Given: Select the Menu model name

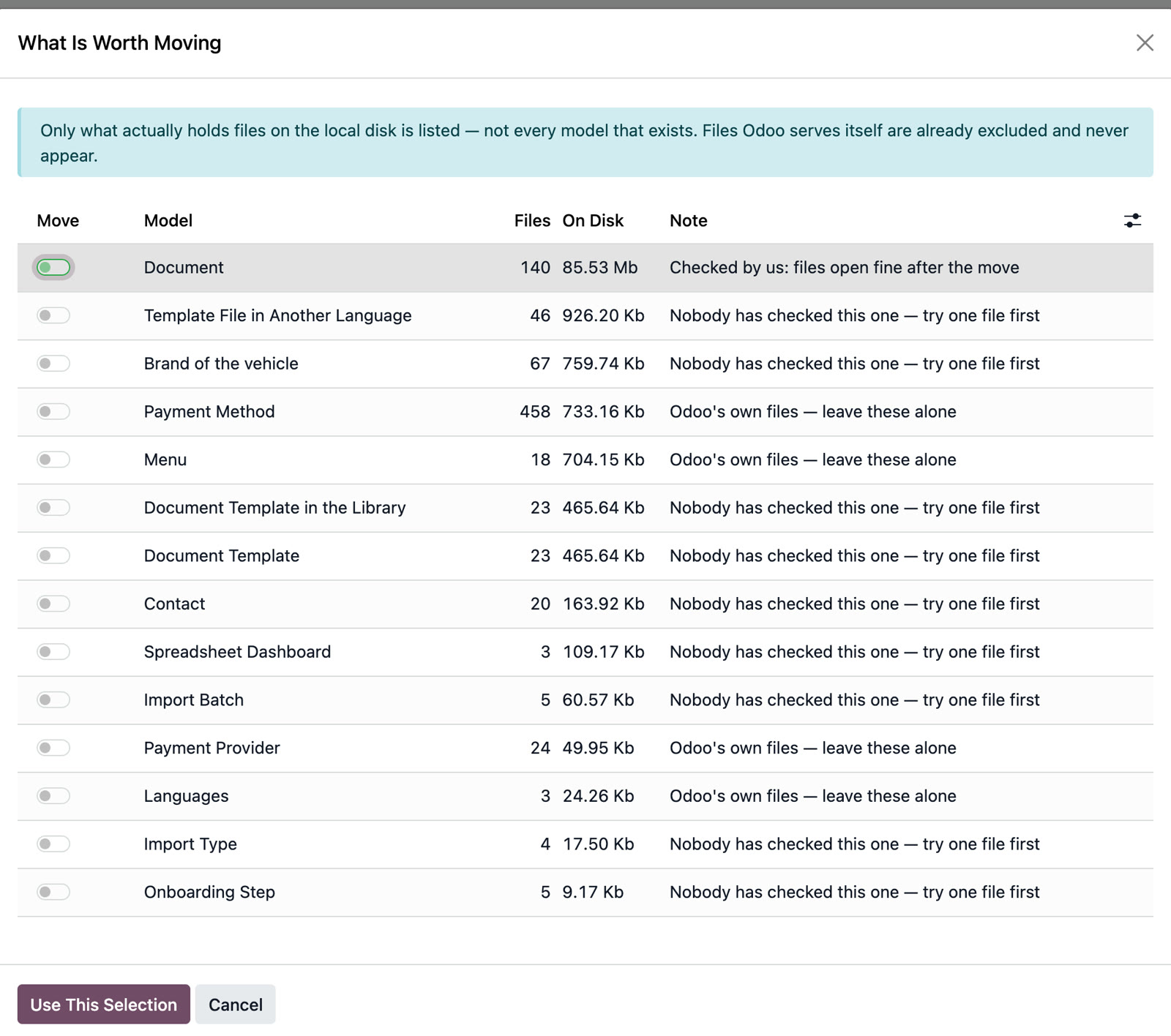Looking at the screenshot, I should [165, 460].
